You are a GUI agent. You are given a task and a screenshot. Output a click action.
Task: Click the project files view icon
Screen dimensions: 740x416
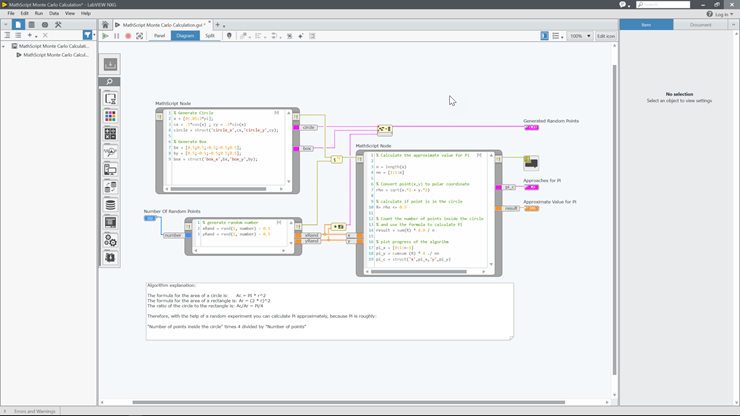[x=18, y=25]
